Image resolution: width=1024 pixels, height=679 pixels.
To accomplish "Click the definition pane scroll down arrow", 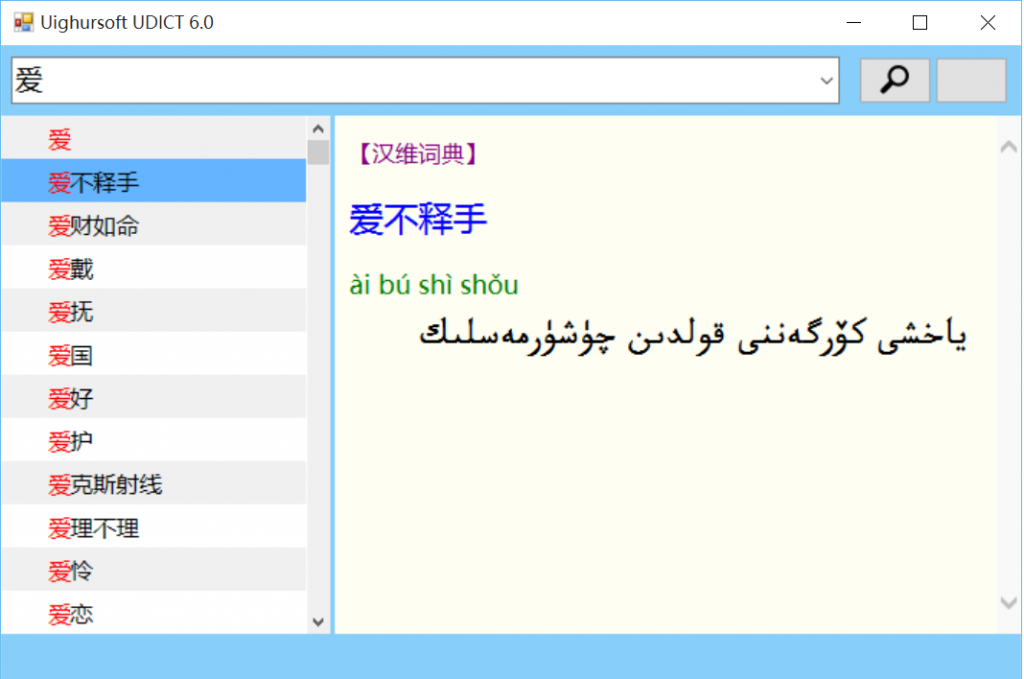I will click(x=1008, y=603).
